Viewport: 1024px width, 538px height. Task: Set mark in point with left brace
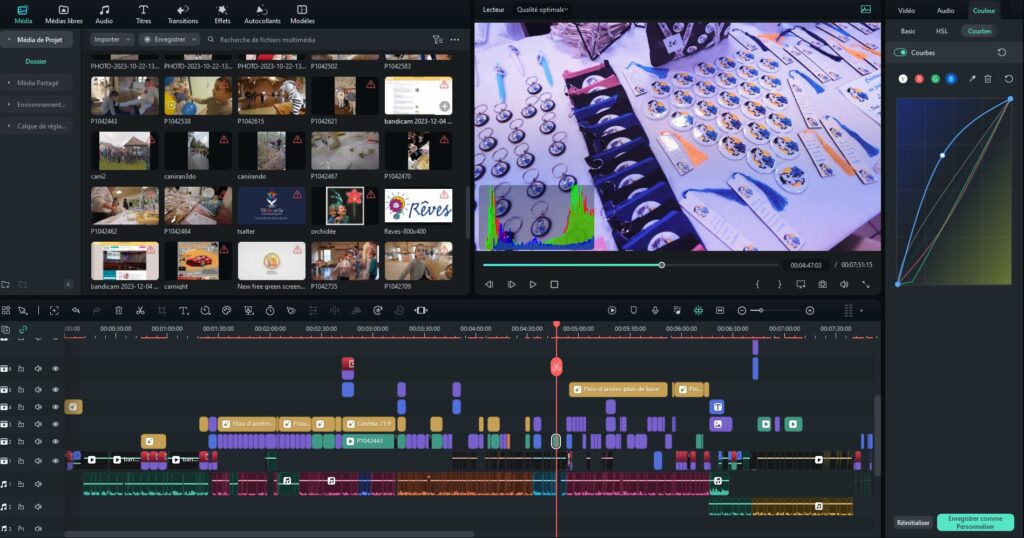tap(758, 285)
